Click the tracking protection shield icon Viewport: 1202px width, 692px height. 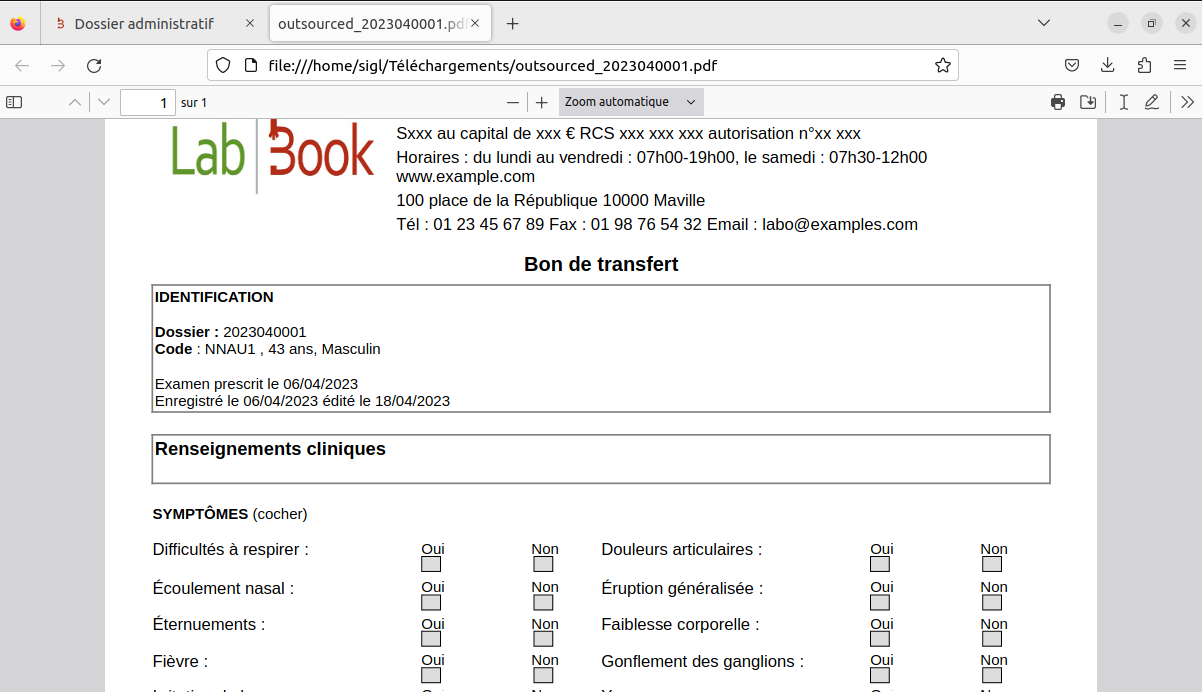click(x=221, y=64)
